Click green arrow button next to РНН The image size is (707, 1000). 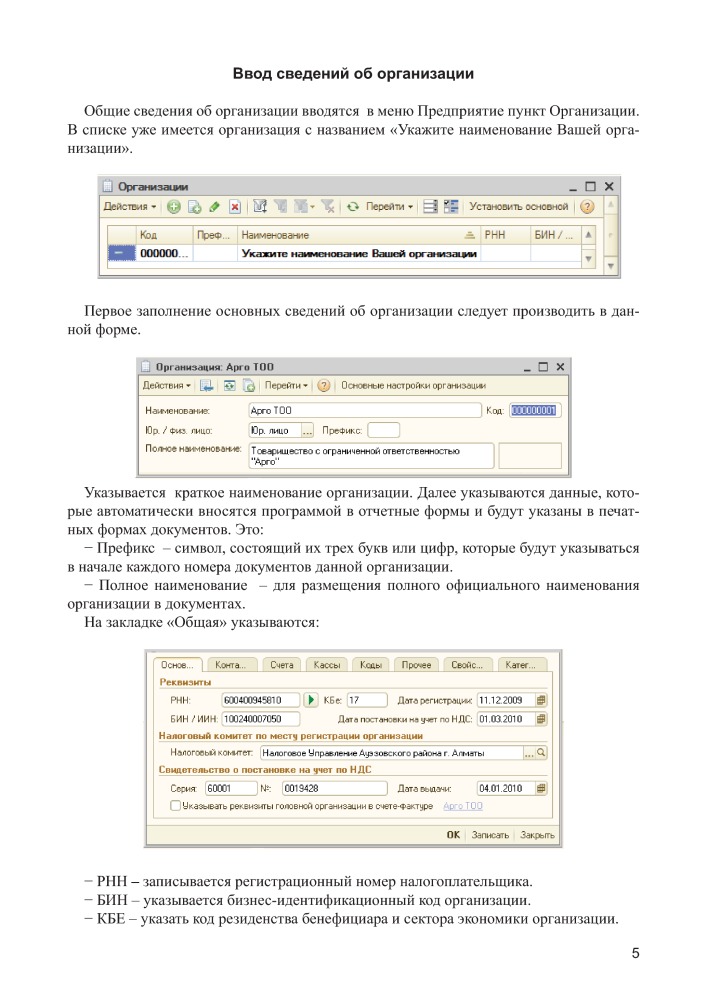pos(310,700)
